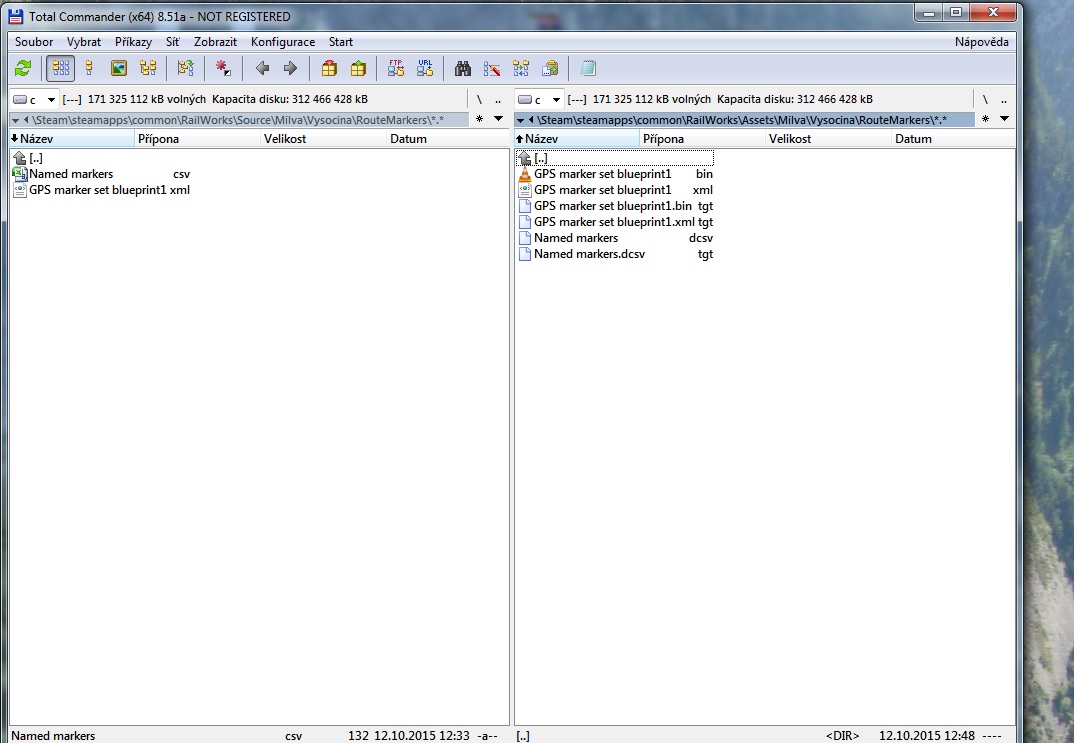Sort left panel by Datum column

tap(448, 139)
